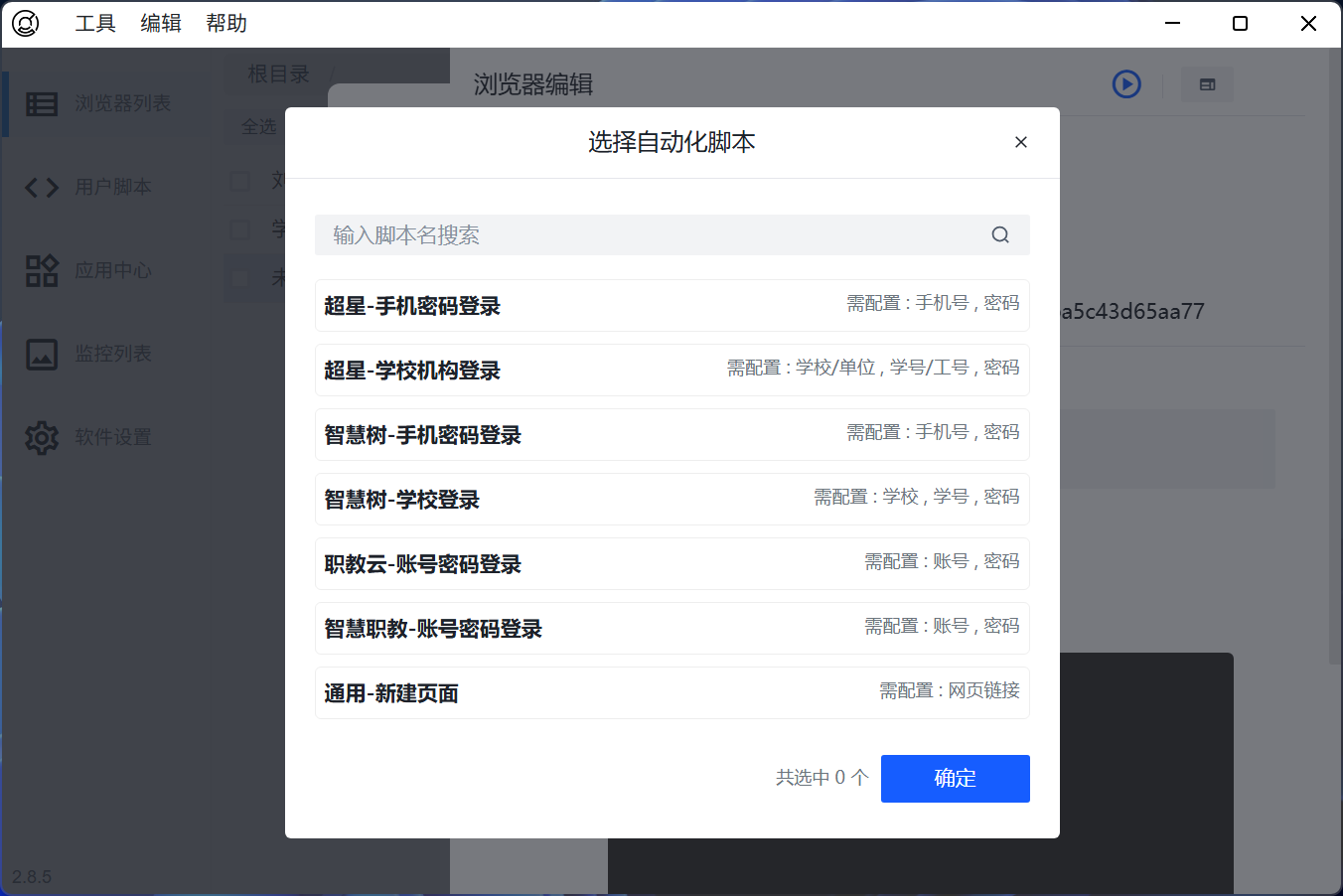Select 职教云-账号密码登录 script
This screenshot has height=896, width=1343.
click(671, 564)
